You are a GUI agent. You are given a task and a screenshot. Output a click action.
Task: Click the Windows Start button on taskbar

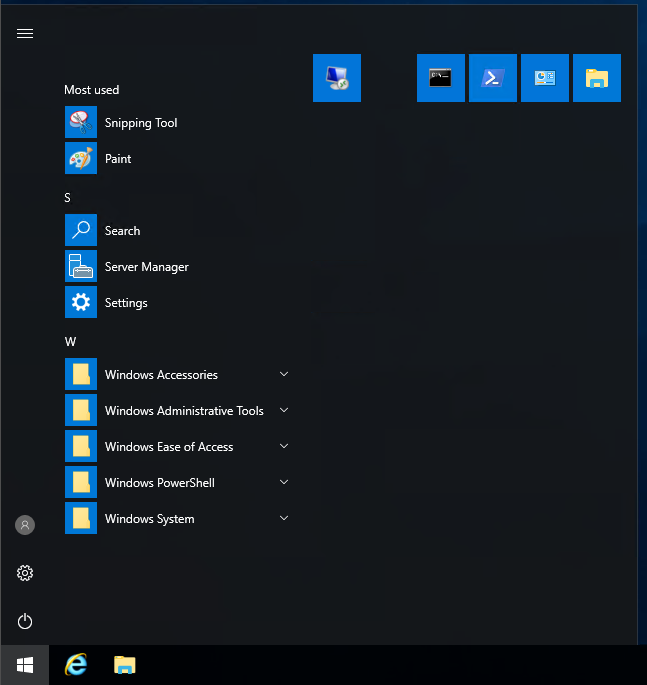[x=25, y=665]
